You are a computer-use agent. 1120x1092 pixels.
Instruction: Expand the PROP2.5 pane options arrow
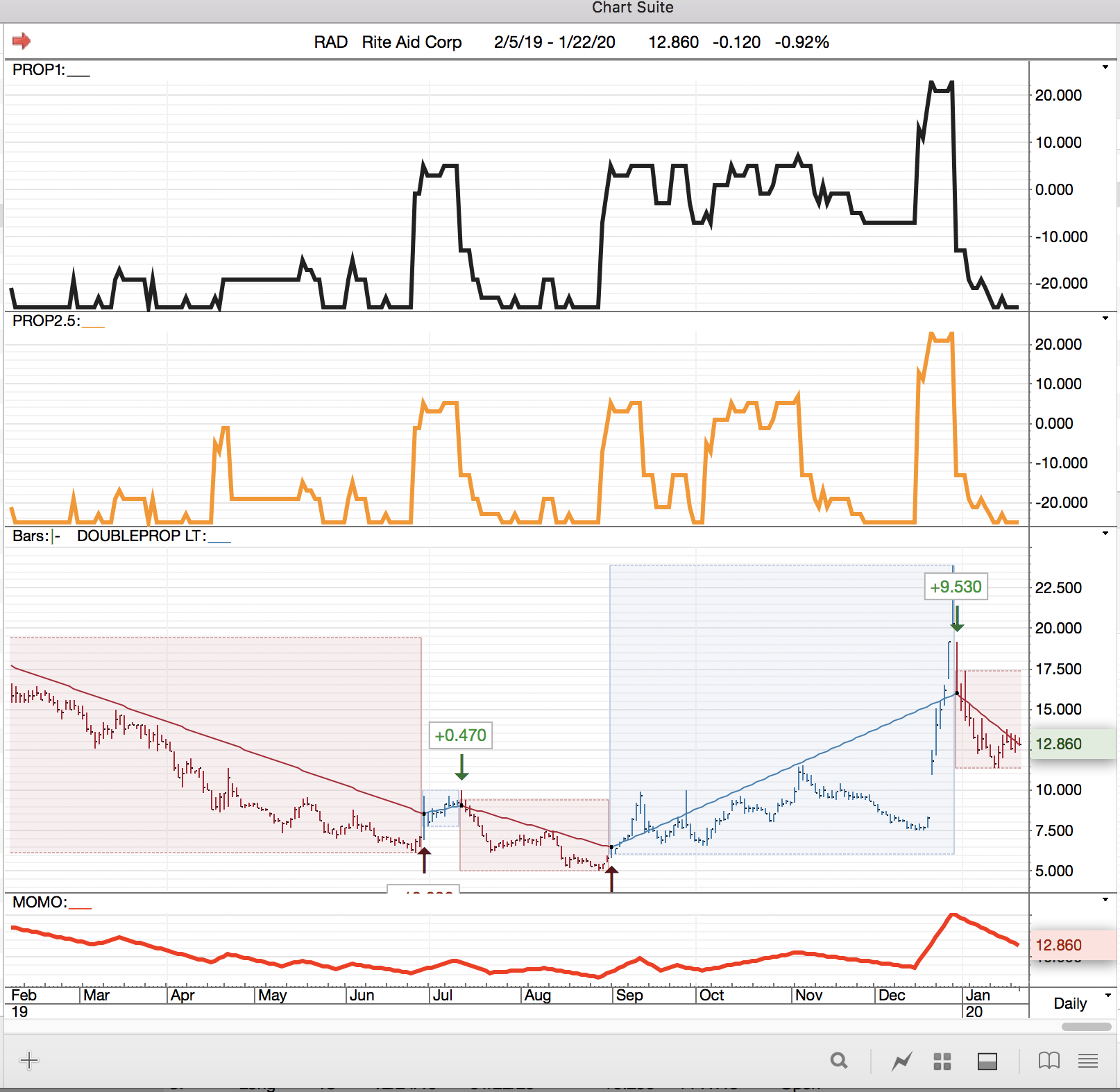[1105, 318]
